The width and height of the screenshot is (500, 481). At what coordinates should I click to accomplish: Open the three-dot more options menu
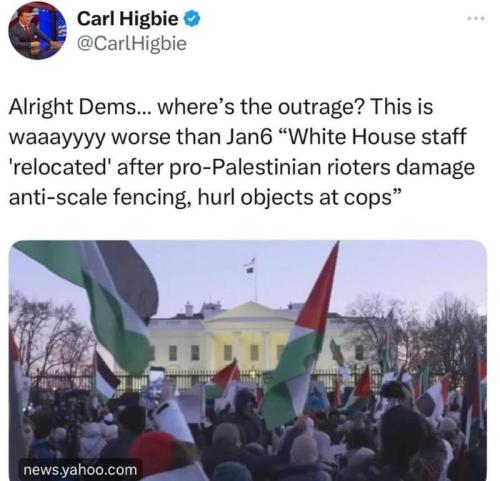tap(476, 19)
